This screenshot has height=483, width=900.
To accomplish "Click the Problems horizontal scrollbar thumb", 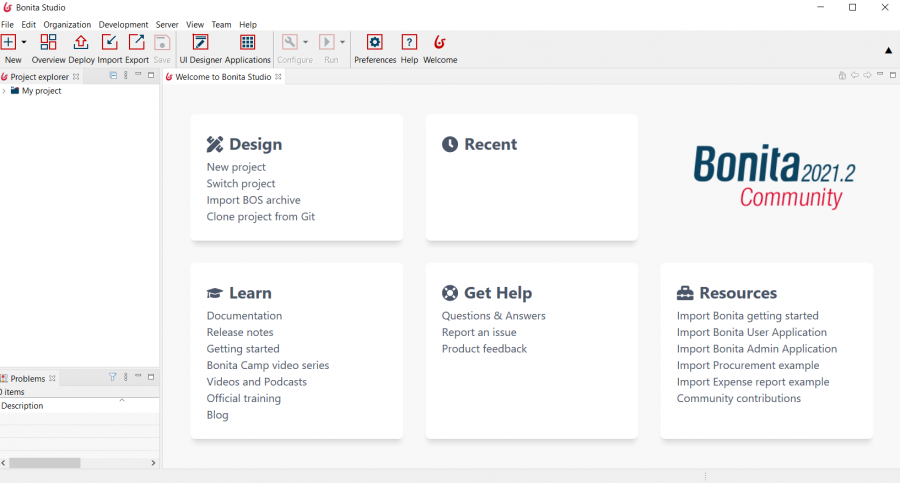I will [45, 463].
